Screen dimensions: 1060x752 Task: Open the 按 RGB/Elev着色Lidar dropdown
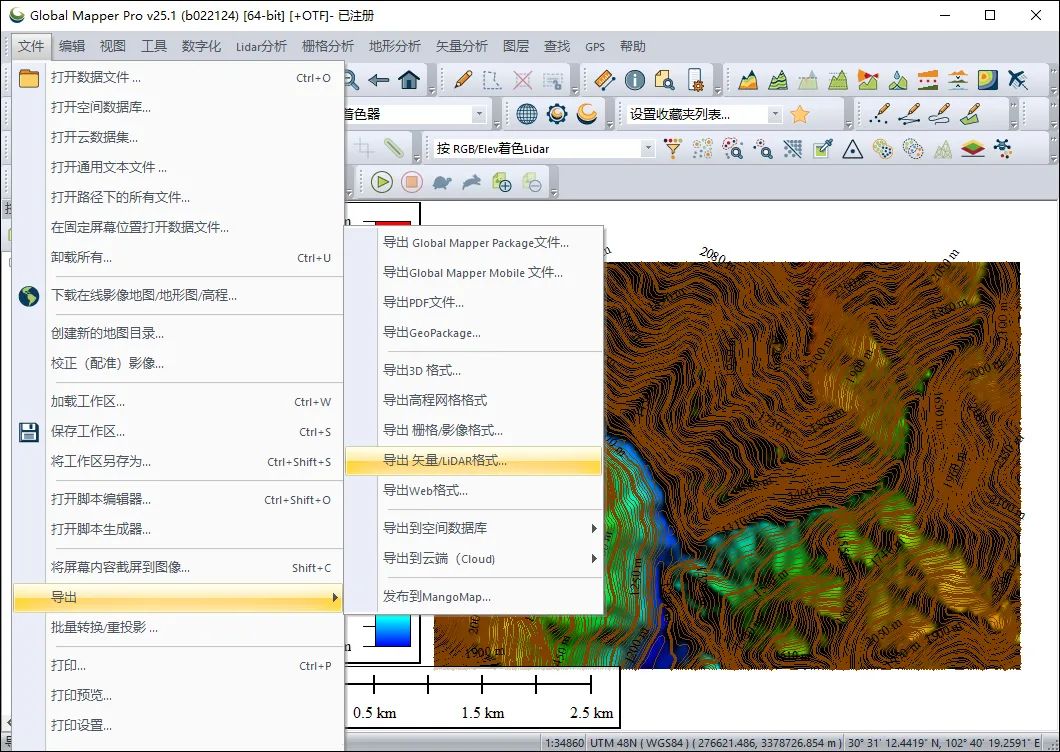coord(648,148)
